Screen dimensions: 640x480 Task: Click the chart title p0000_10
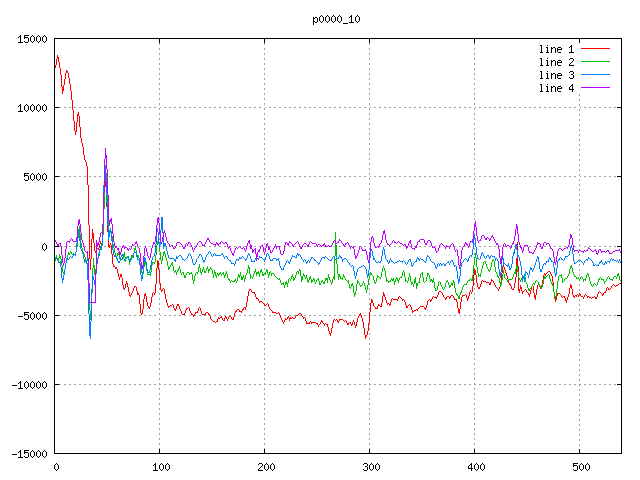[336, 19]
